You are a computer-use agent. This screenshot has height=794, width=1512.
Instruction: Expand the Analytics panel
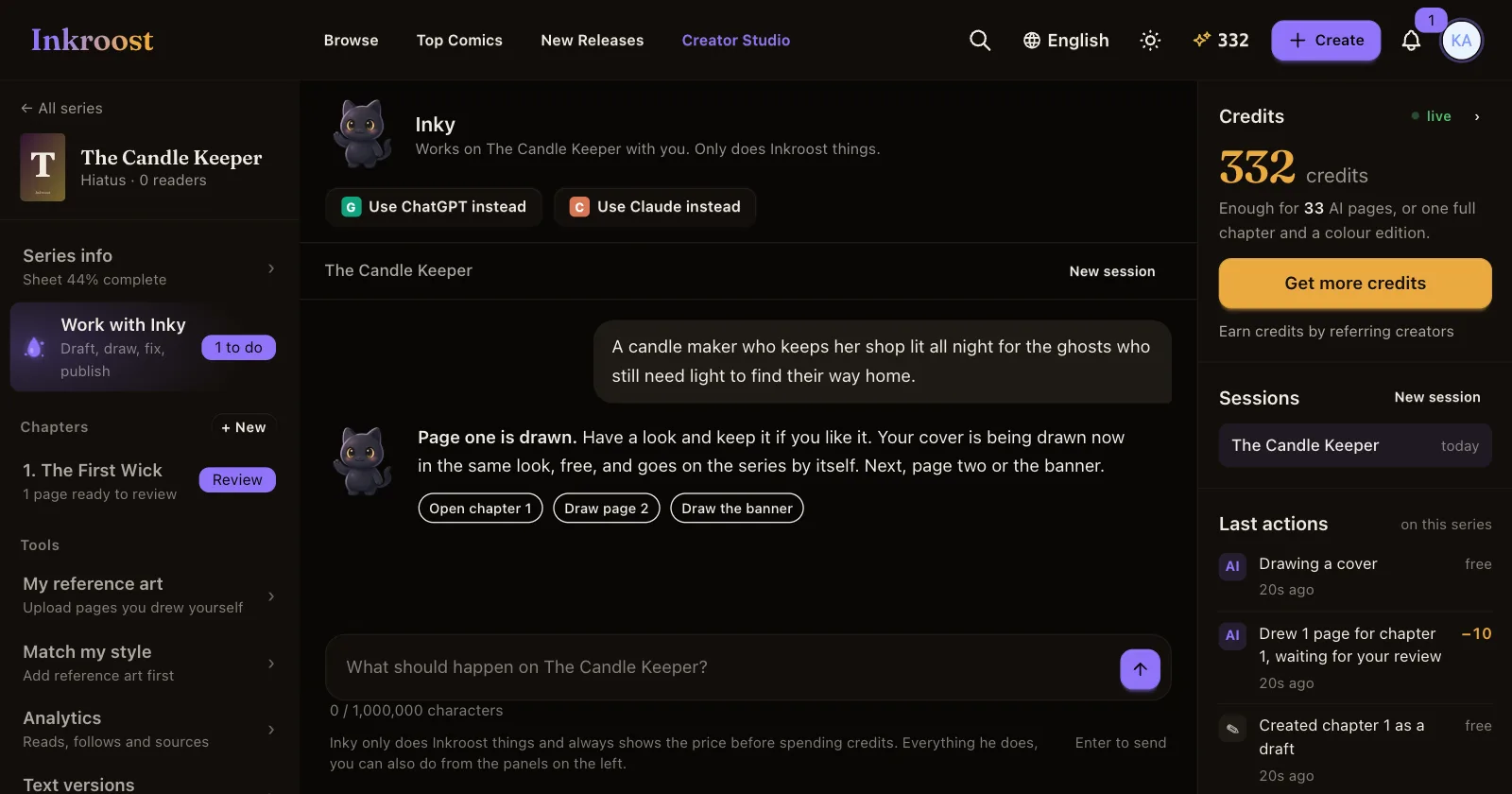(x=149, y=729)
